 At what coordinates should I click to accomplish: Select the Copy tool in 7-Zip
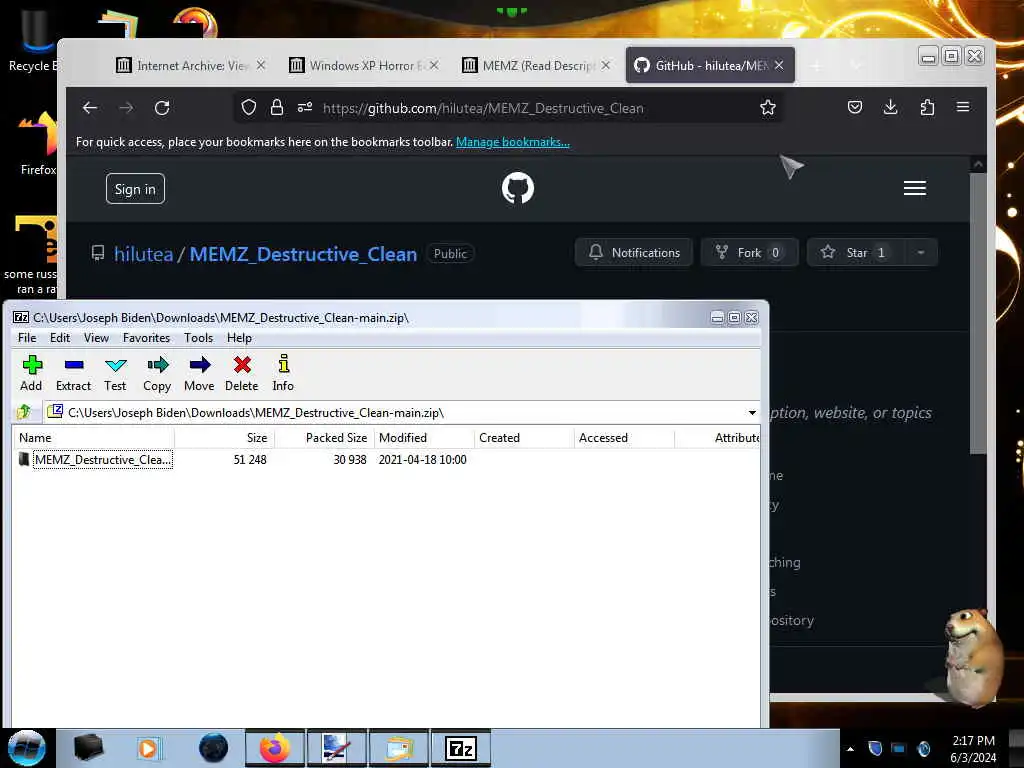(x=157, y=374)
